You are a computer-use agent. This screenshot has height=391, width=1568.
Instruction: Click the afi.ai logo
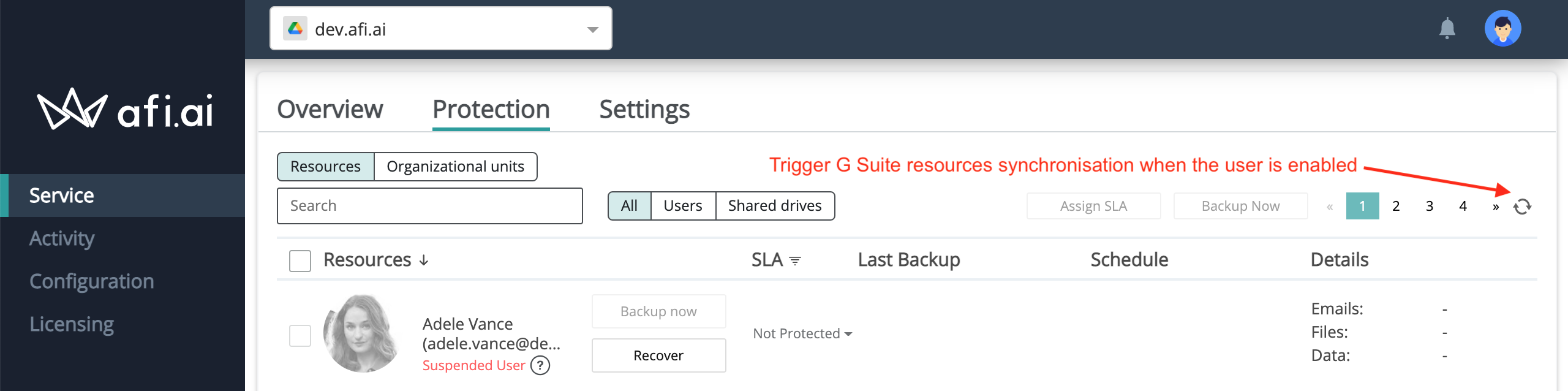(125, 110)
